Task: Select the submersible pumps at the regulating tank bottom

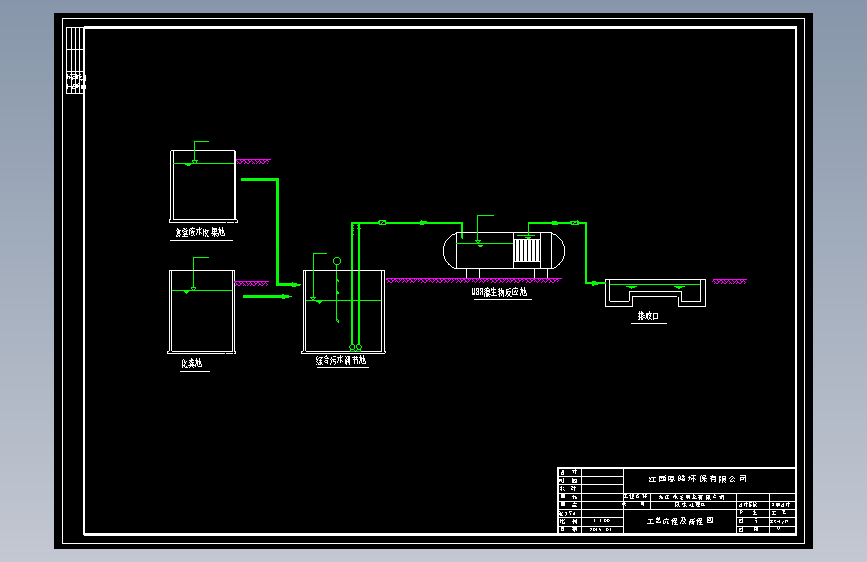Action: (x=356, y=348)
